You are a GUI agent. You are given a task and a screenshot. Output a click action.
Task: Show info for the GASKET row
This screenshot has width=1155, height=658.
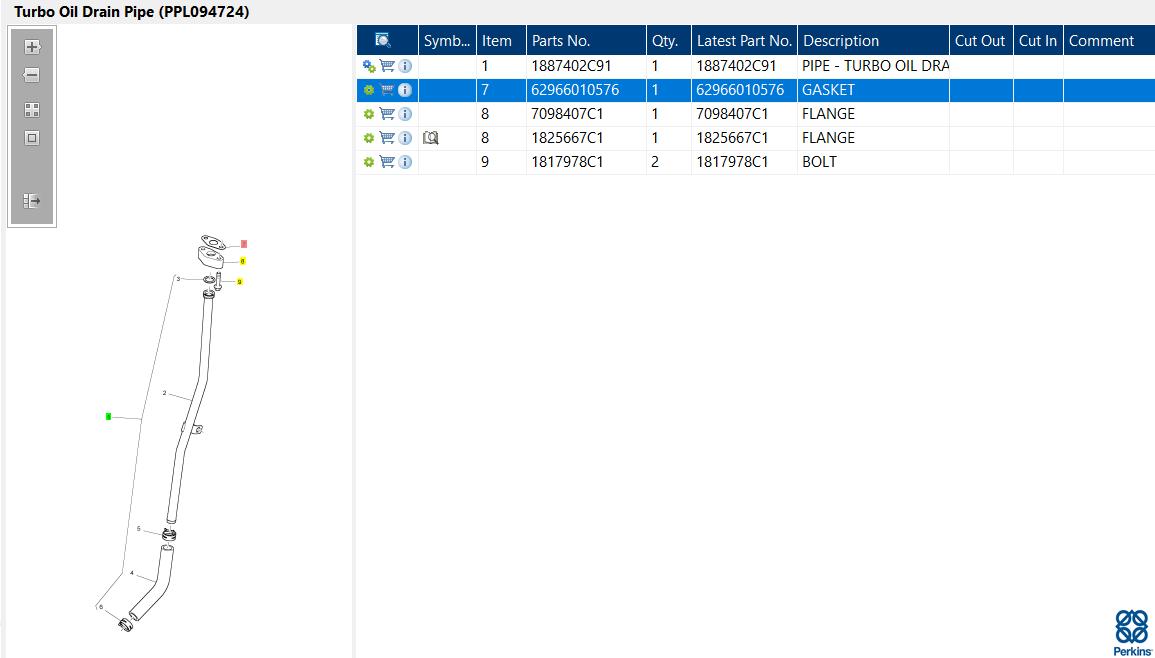[x=405, y=91]
